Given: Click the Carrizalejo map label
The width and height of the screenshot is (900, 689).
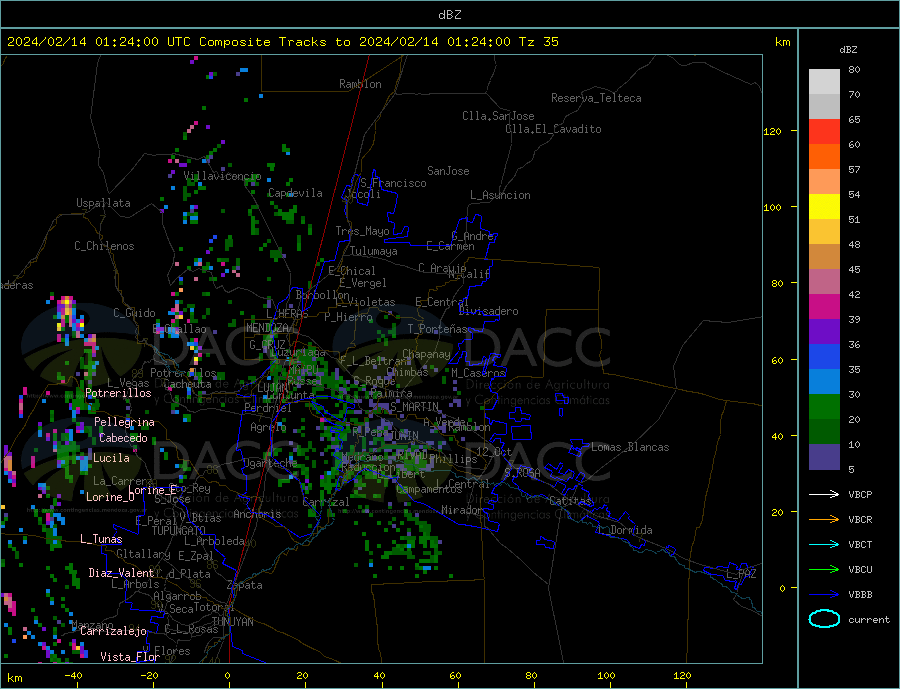Looking at the screenshot, I should click(x=113, y=632).
